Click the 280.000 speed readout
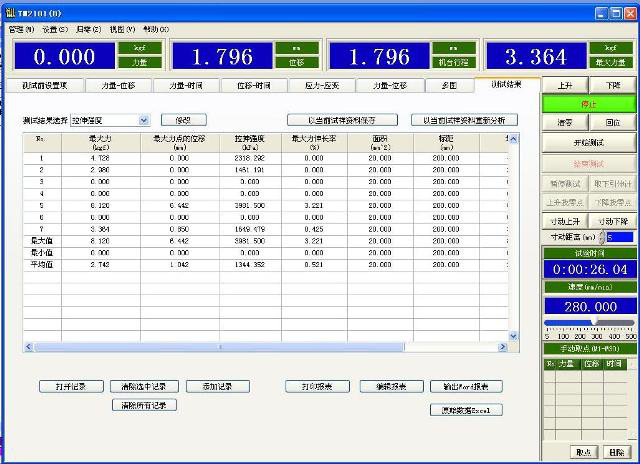Viewport: 640px width, 464px height. [x=590, y=306]
